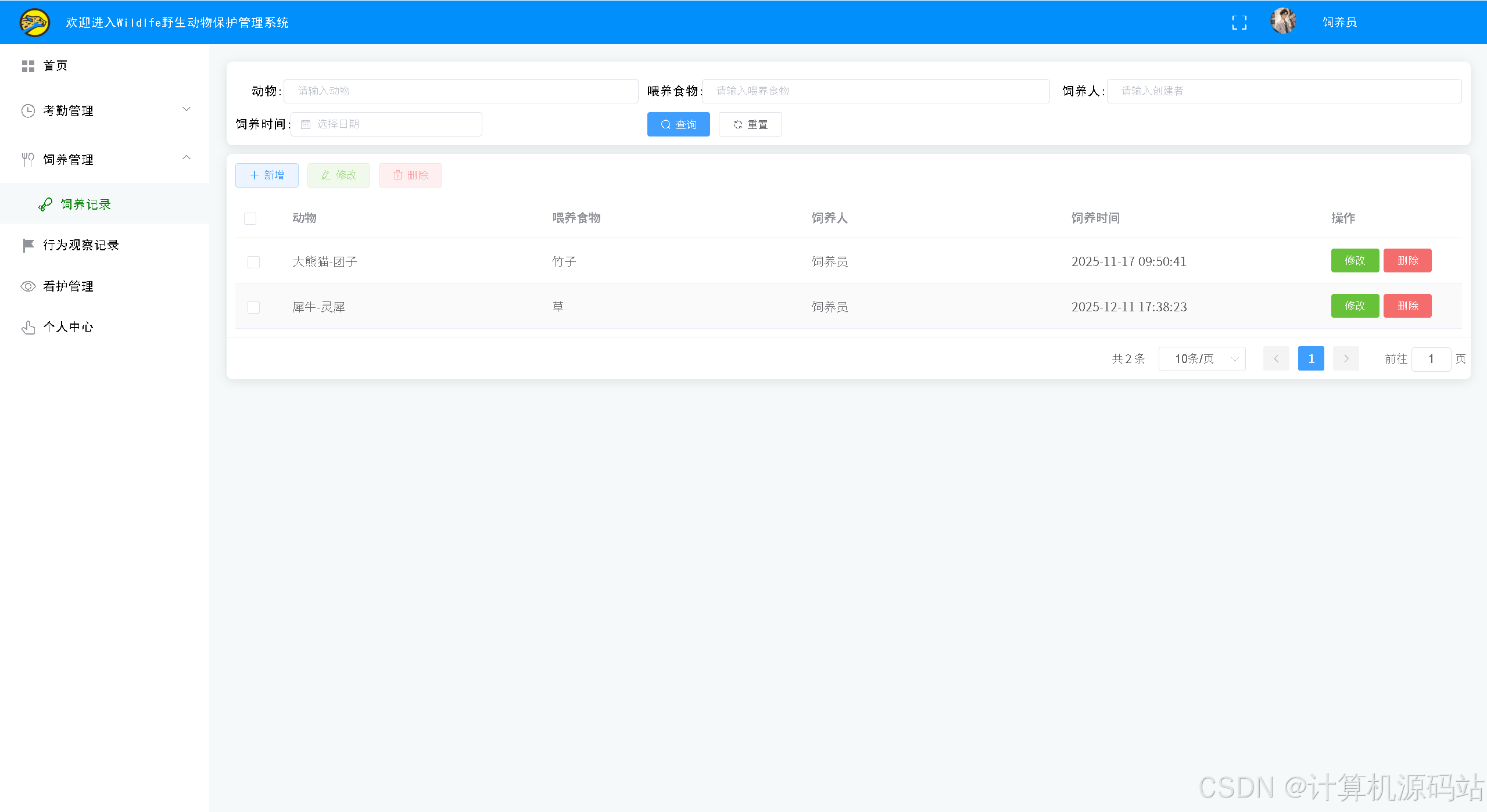The height and width of the screenshot is (812, 1487).
Task: Click the 喂养食物 column header
Action: click(576, 218)
